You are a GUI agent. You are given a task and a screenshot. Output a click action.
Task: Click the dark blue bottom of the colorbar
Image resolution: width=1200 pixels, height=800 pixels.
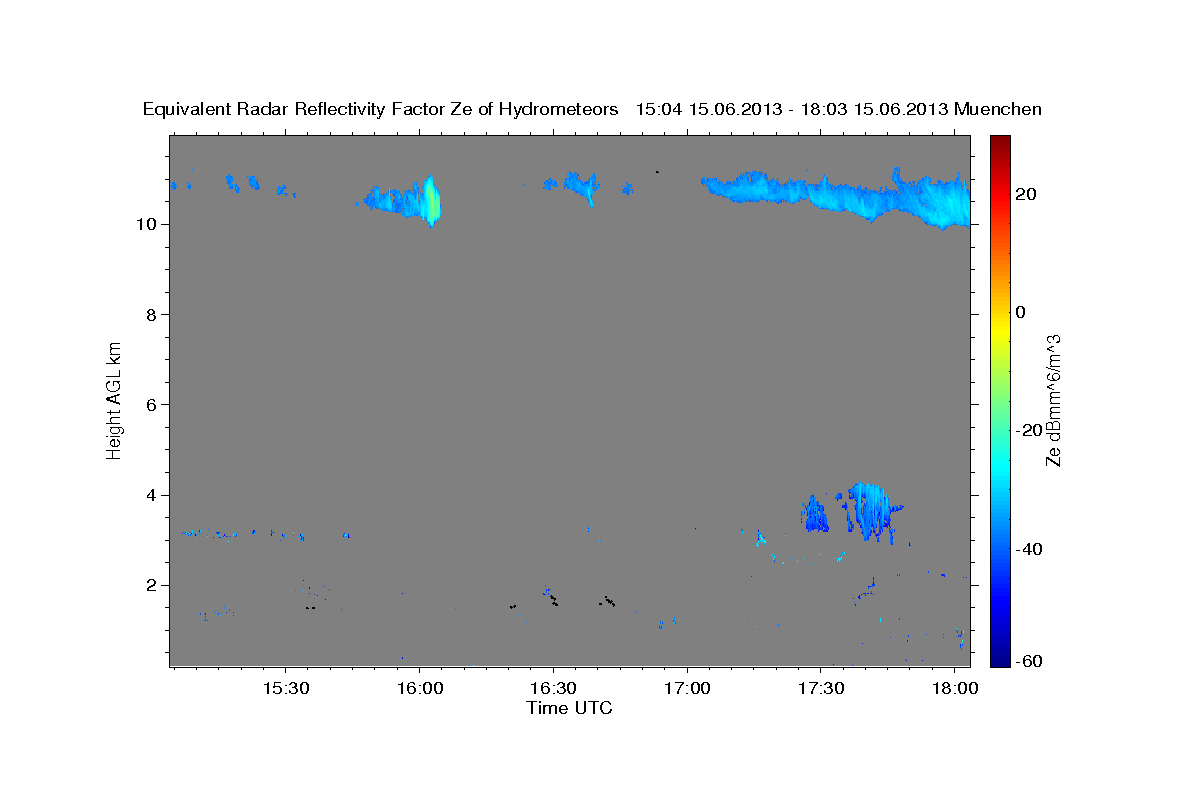pyautogui.click(x=999, y=658)
